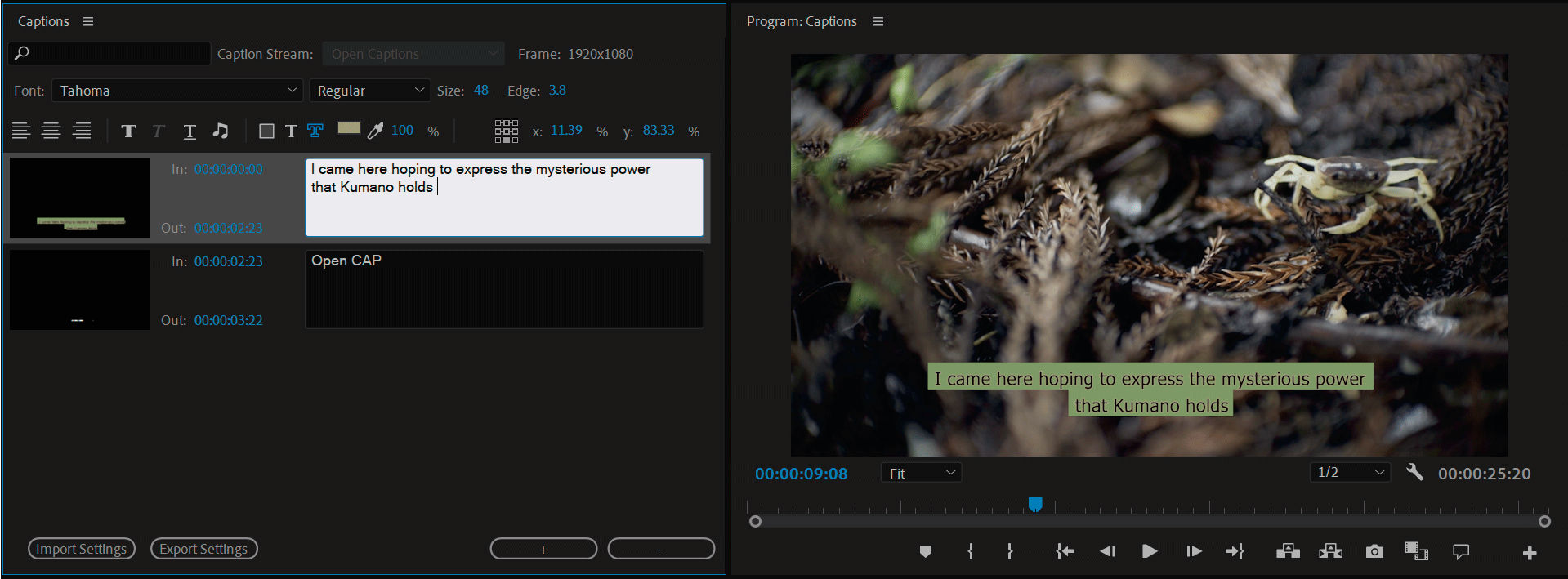Select background color box option
Image resolution: width=1568 pixels, height=579 pixels.
pyautogui.click(x=266, y=131)
